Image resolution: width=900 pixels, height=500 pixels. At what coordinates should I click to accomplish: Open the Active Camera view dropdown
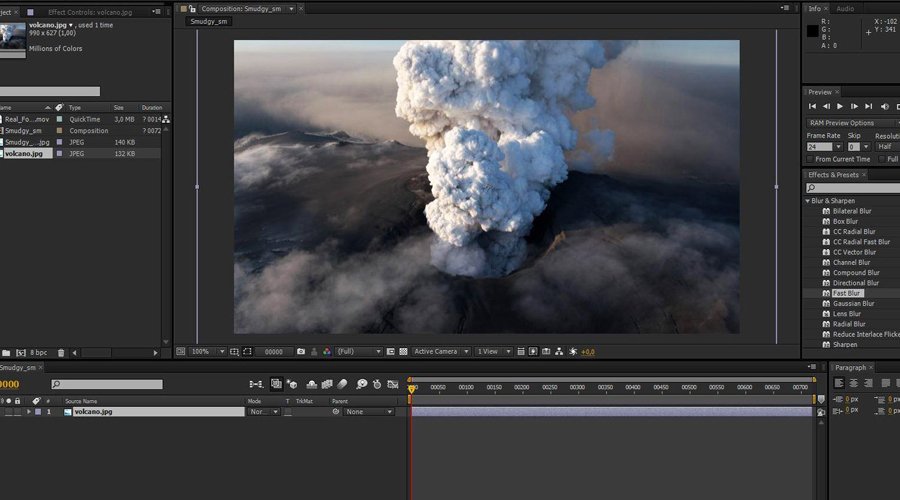coord(441,351)
